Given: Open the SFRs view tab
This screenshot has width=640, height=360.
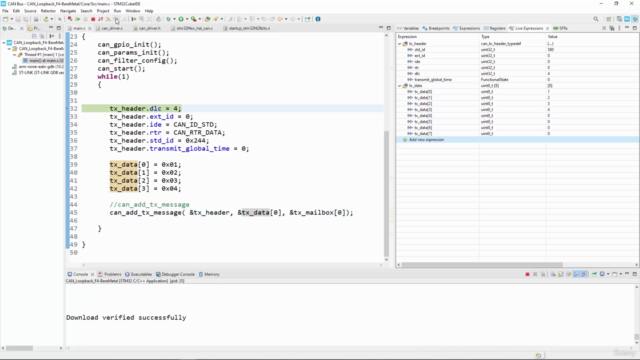Looking at the screenshot, I should [x=561, y=28].
